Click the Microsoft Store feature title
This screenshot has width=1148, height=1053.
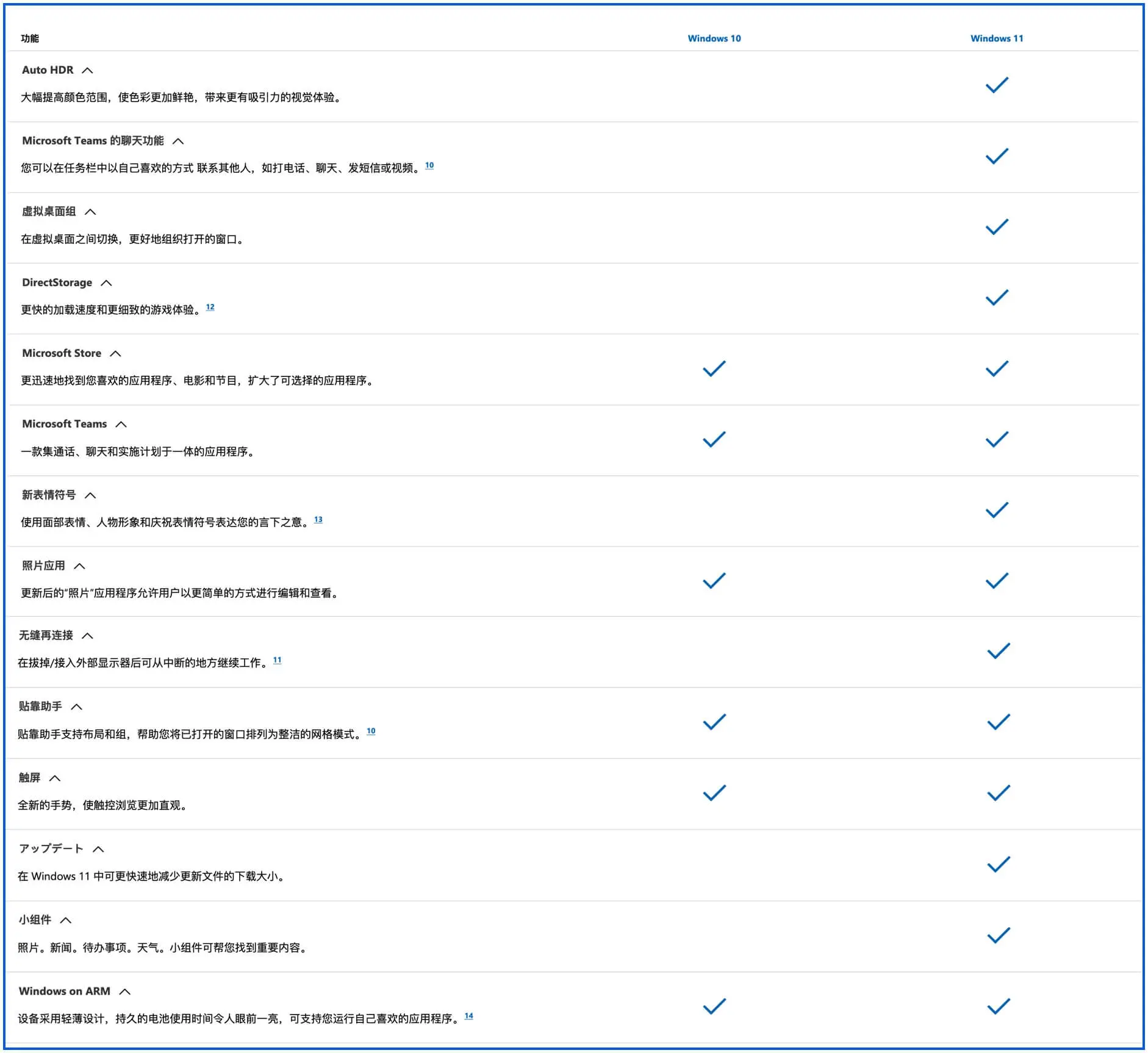[62, 353]
